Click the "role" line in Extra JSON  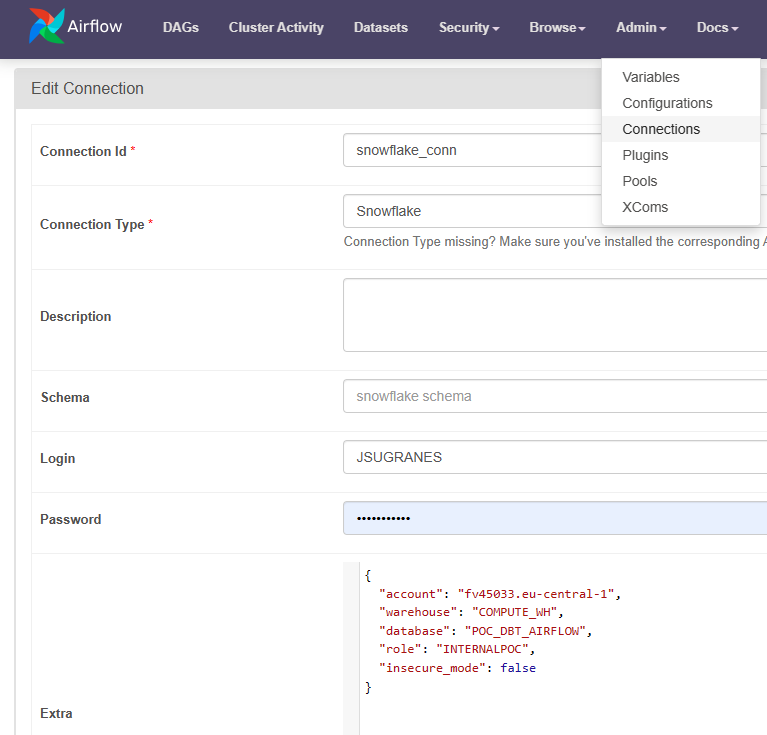tap(457, 649)
